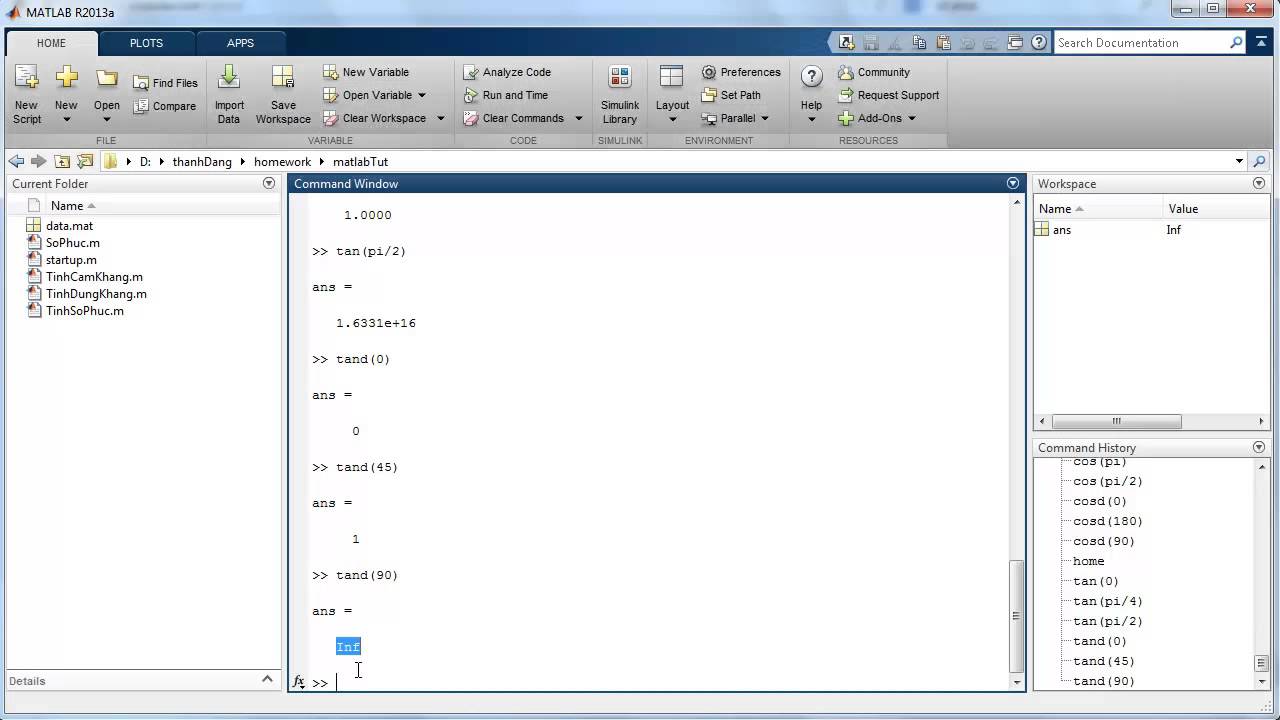Click the New plus icon
This screenshot has height=720, width=1280.
click(x=66, y=78)
